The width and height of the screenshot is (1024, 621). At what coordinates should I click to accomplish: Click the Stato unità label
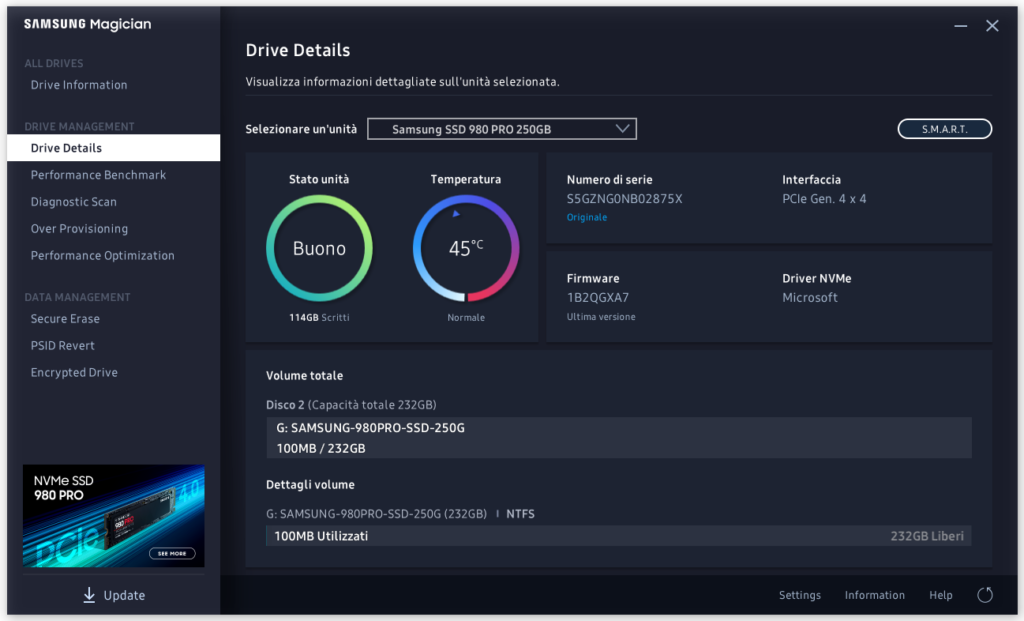(x=319, y=179)
